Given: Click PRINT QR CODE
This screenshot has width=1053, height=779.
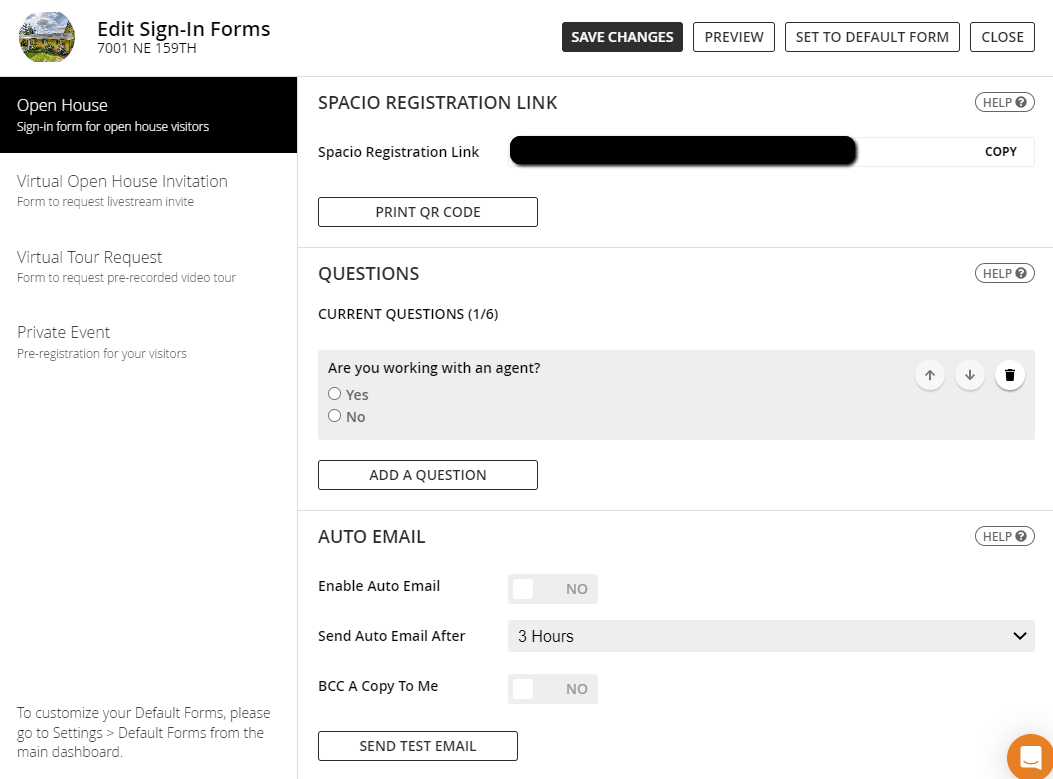Looking at the screenshot, I should point(427,211).
